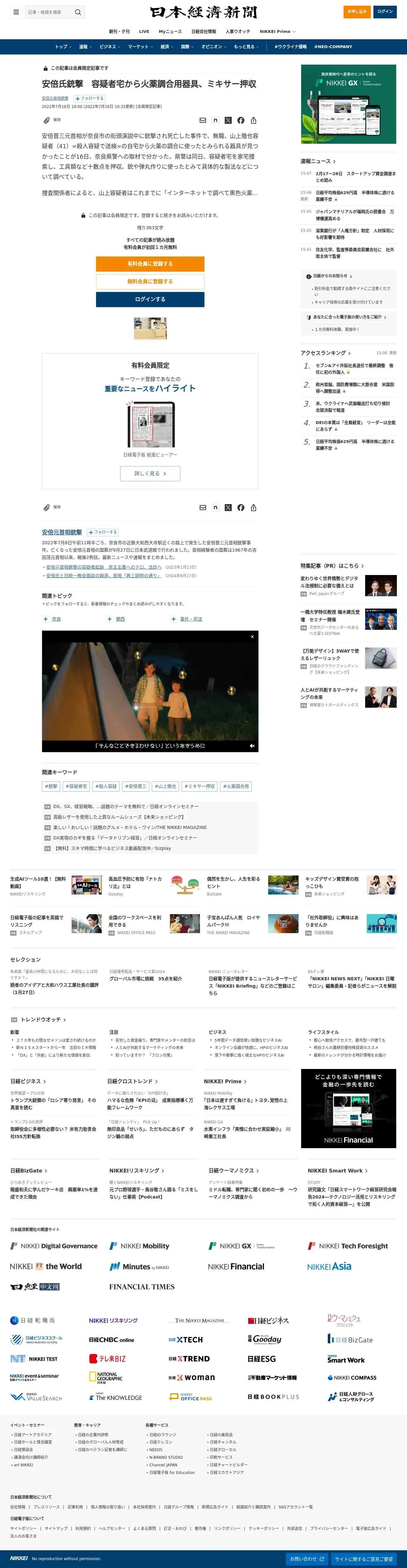
Task: Open 日経会社情報 in the top menu
Action: (203, 31)
